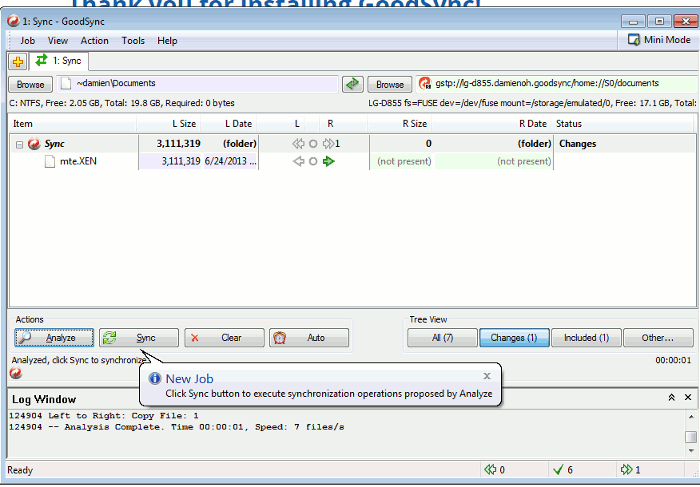This screenshot has height=487, width=700.
Task: Switch to the 1: Sync job tab
Action: click(x=59, y=61)
